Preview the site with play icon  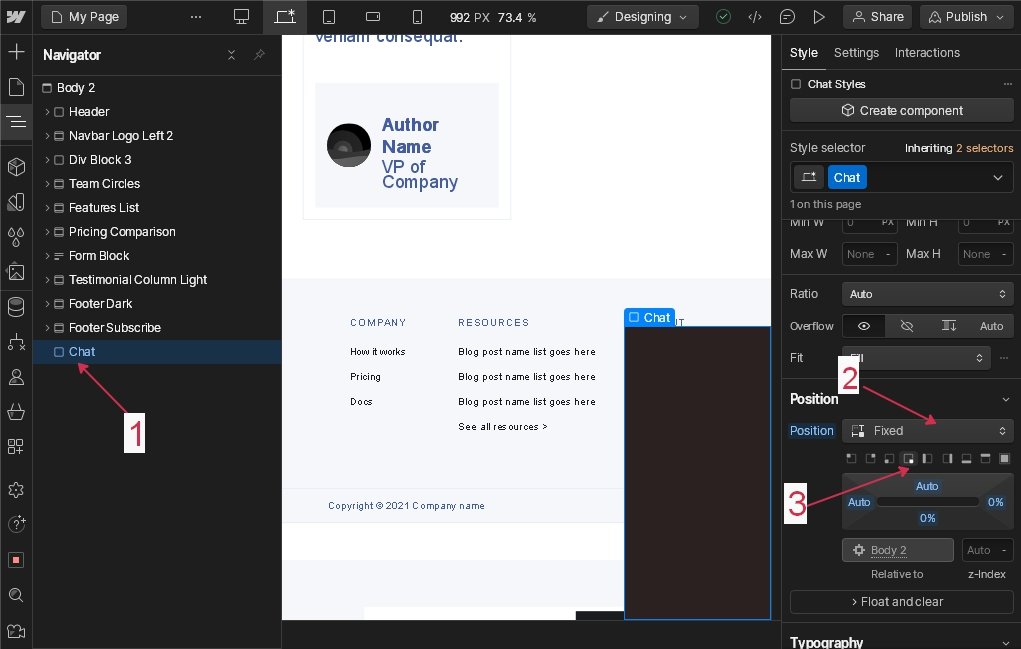819,17
